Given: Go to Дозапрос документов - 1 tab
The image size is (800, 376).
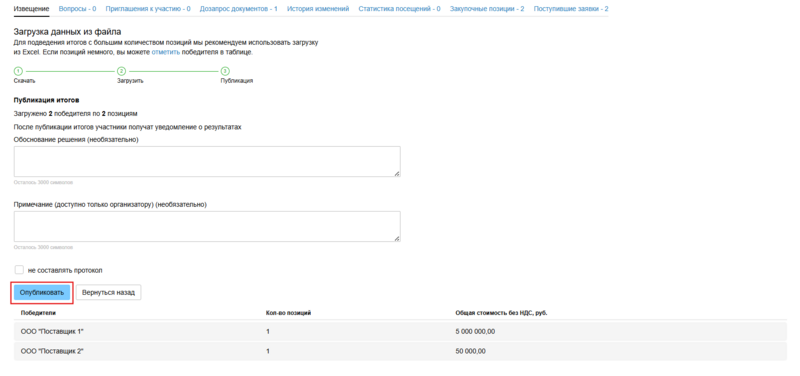Looking at the screenshot, I should 239,9.
